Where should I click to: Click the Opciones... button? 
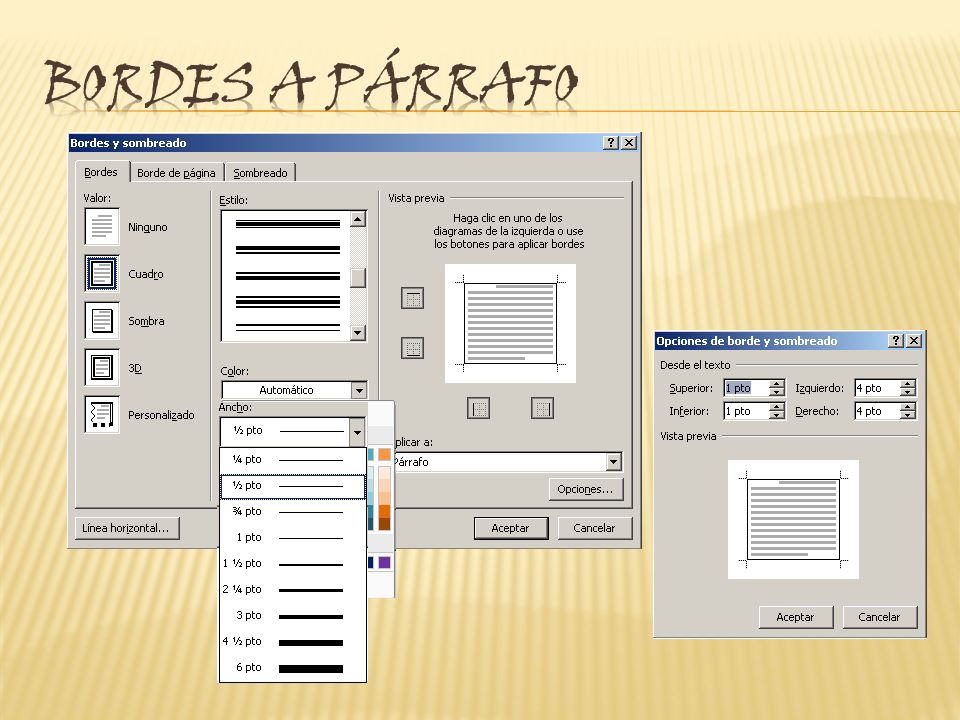pos(585,489)
